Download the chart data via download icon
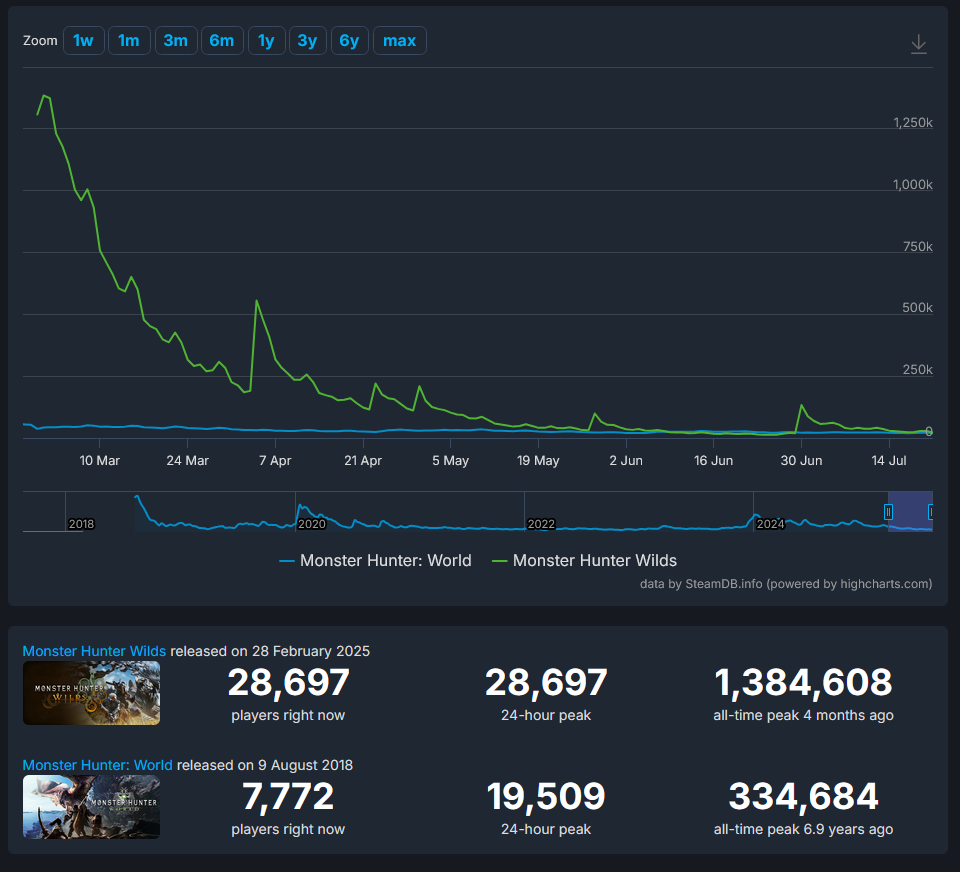 [918, 44]
